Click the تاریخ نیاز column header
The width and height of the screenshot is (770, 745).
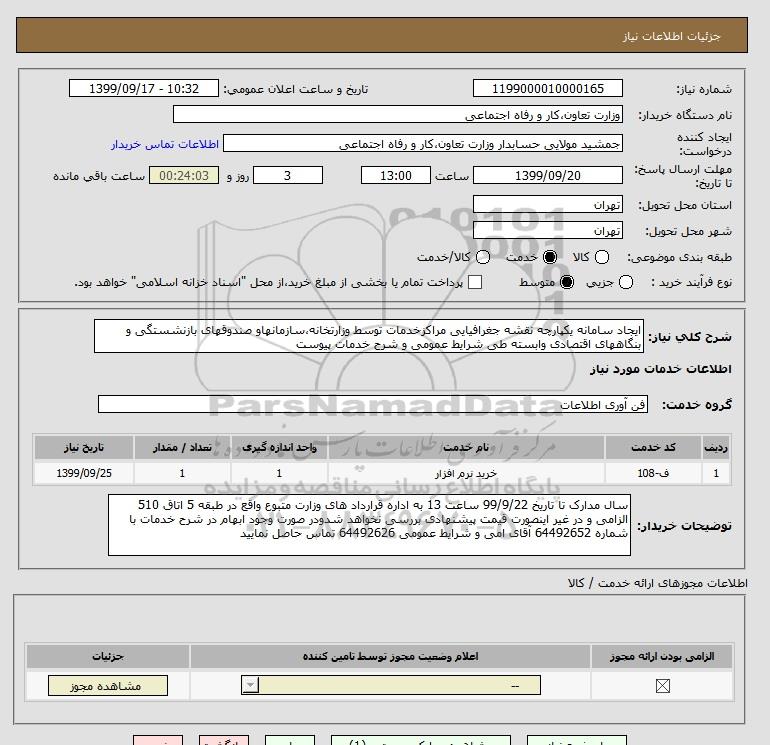(x=84, y=447)
